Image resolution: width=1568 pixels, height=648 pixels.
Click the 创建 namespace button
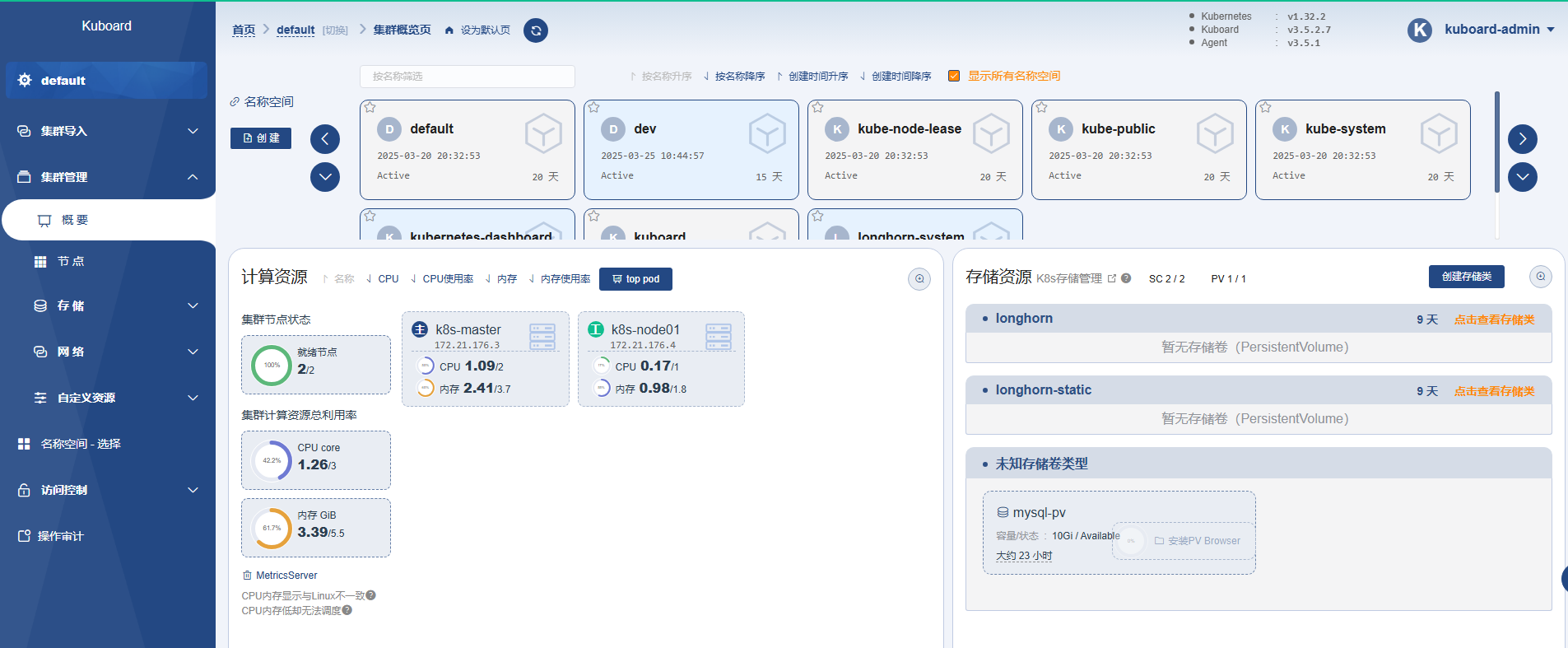pos(261,138)
